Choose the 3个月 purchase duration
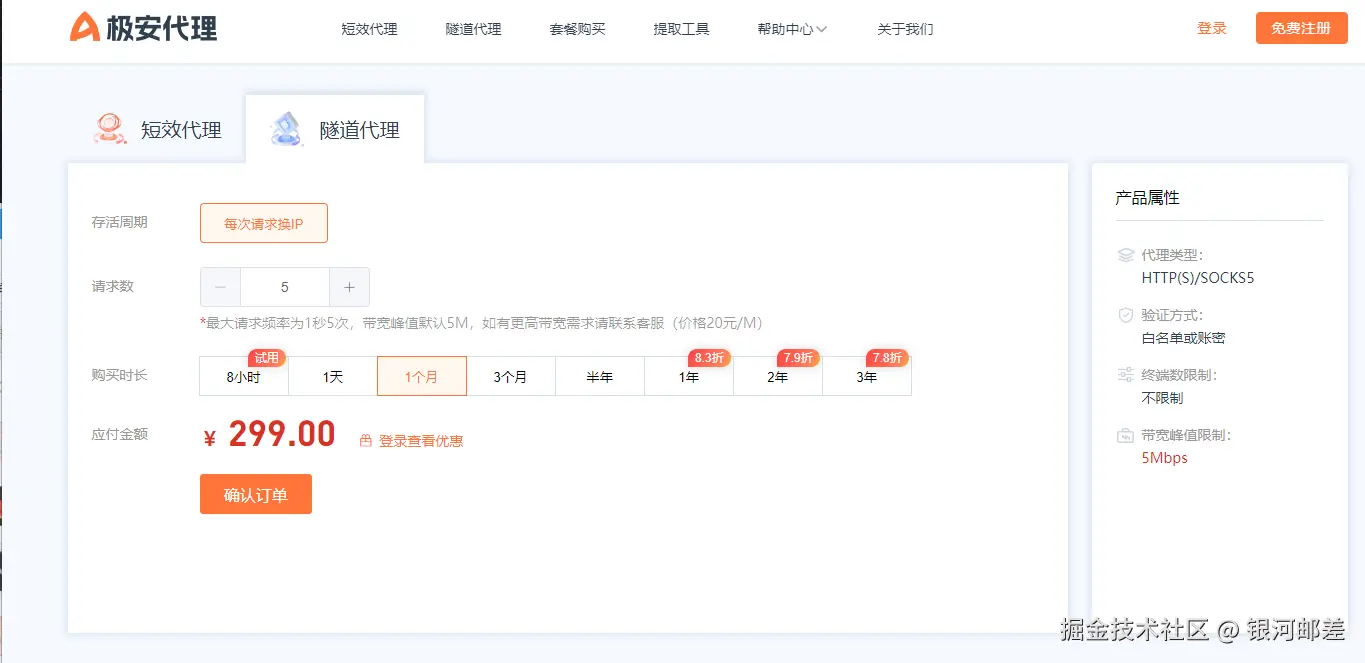1365x663 pixels. pos(511,376)
